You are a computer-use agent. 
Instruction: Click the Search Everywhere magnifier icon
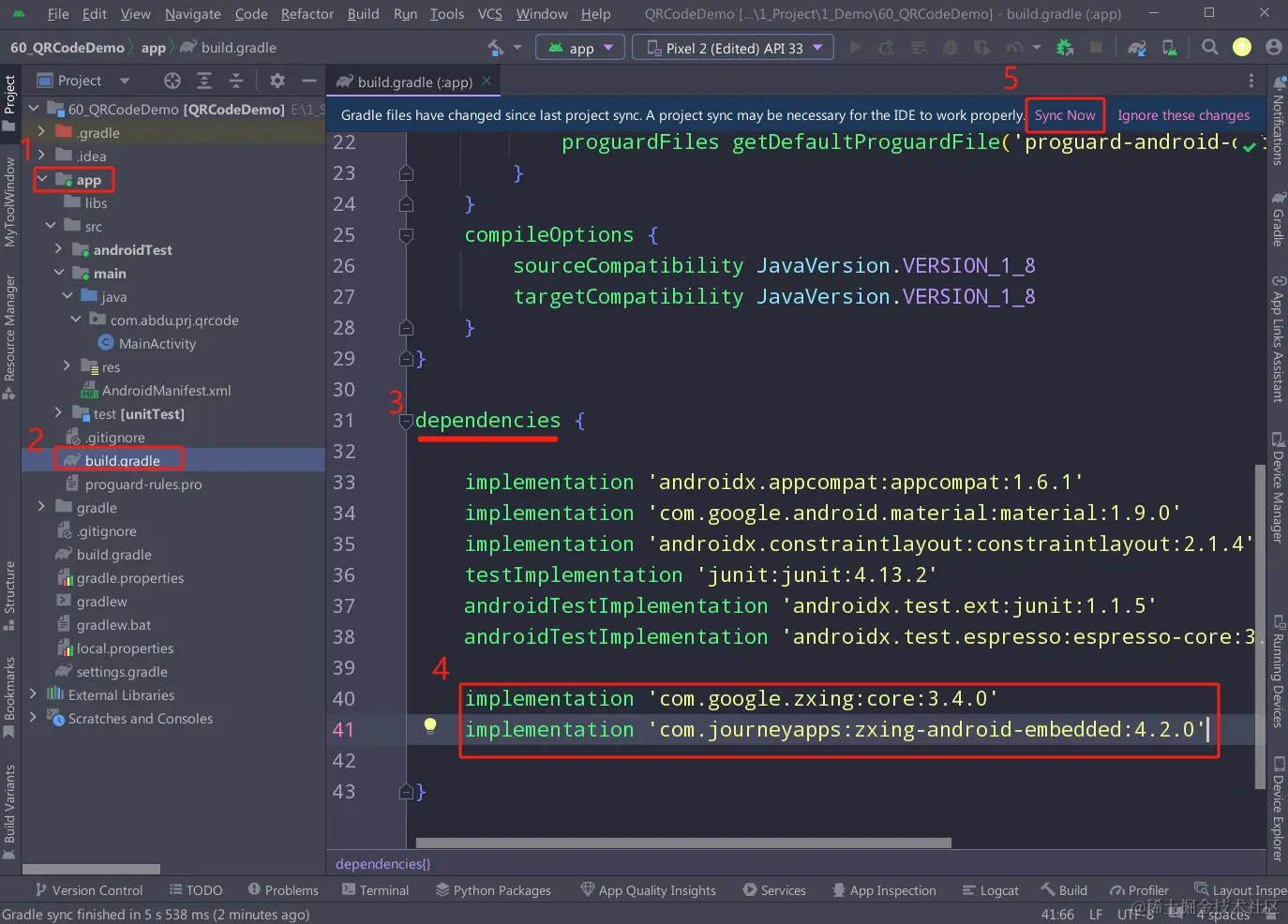click(1210, 48)
